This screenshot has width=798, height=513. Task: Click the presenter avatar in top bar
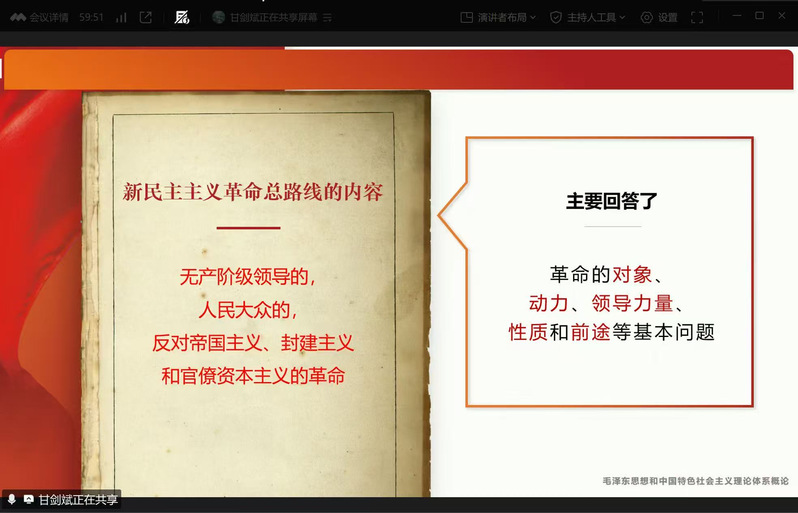pyautogui.click(x=219, y=17)
